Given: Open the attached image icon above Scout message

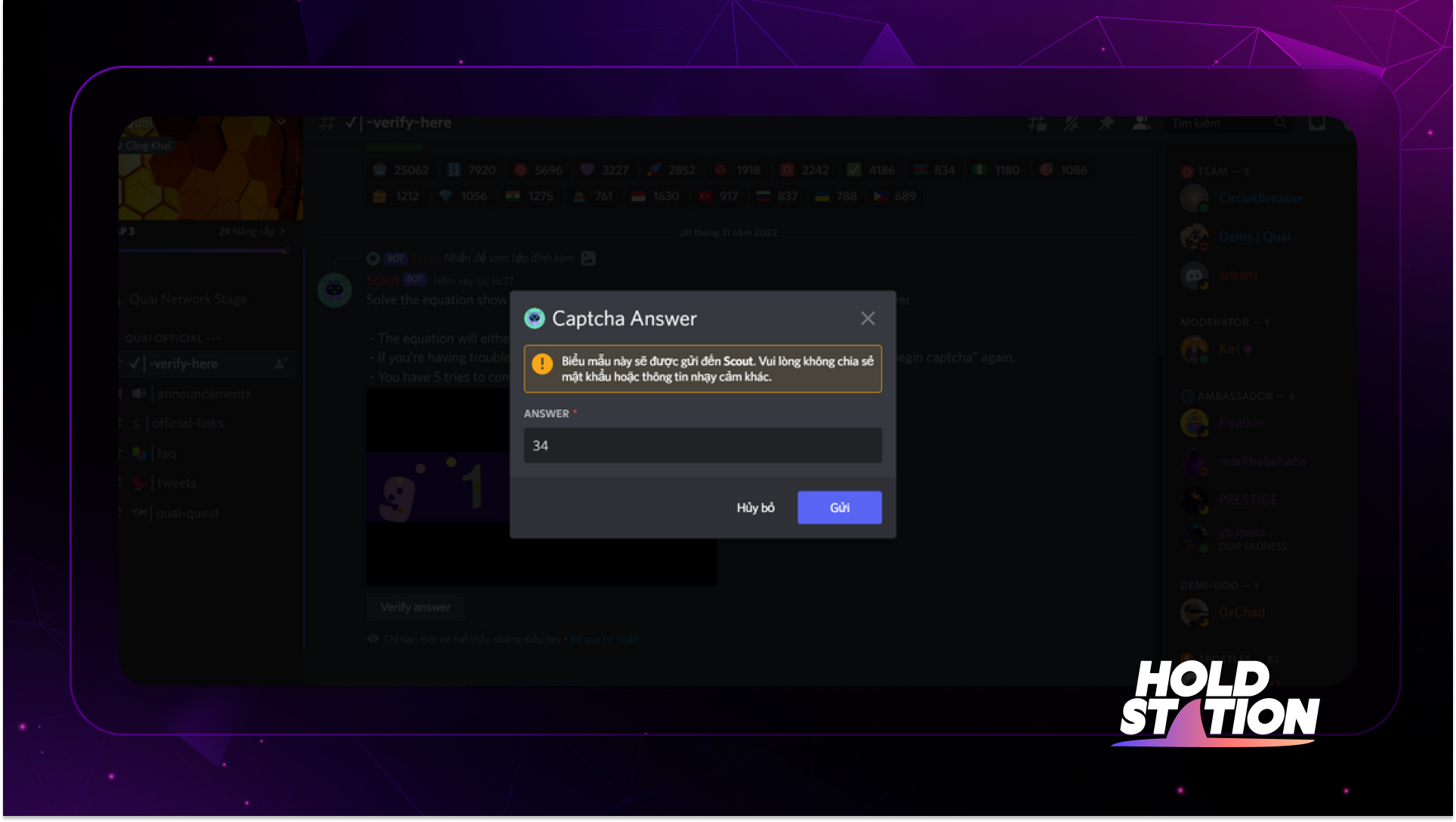Looking at the screenshot, I should click(588, 258).
